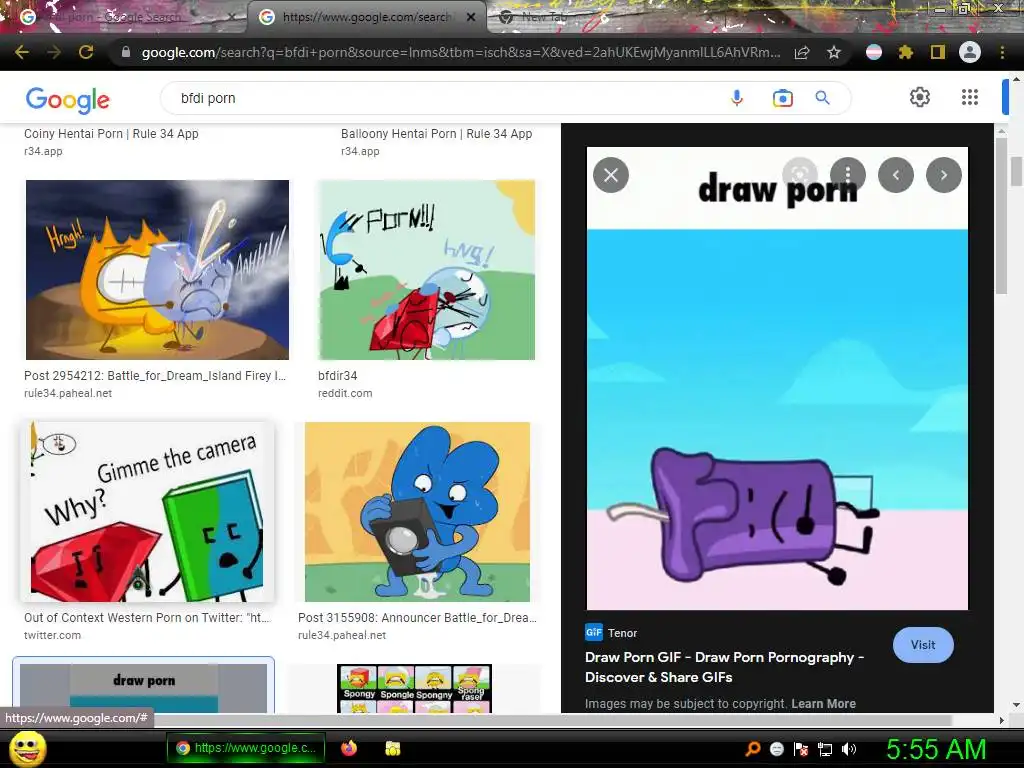This screenshot has width=1024, height=768.
Task: Select the Spongy grid thumbnail
Action: tap(414, 688)
